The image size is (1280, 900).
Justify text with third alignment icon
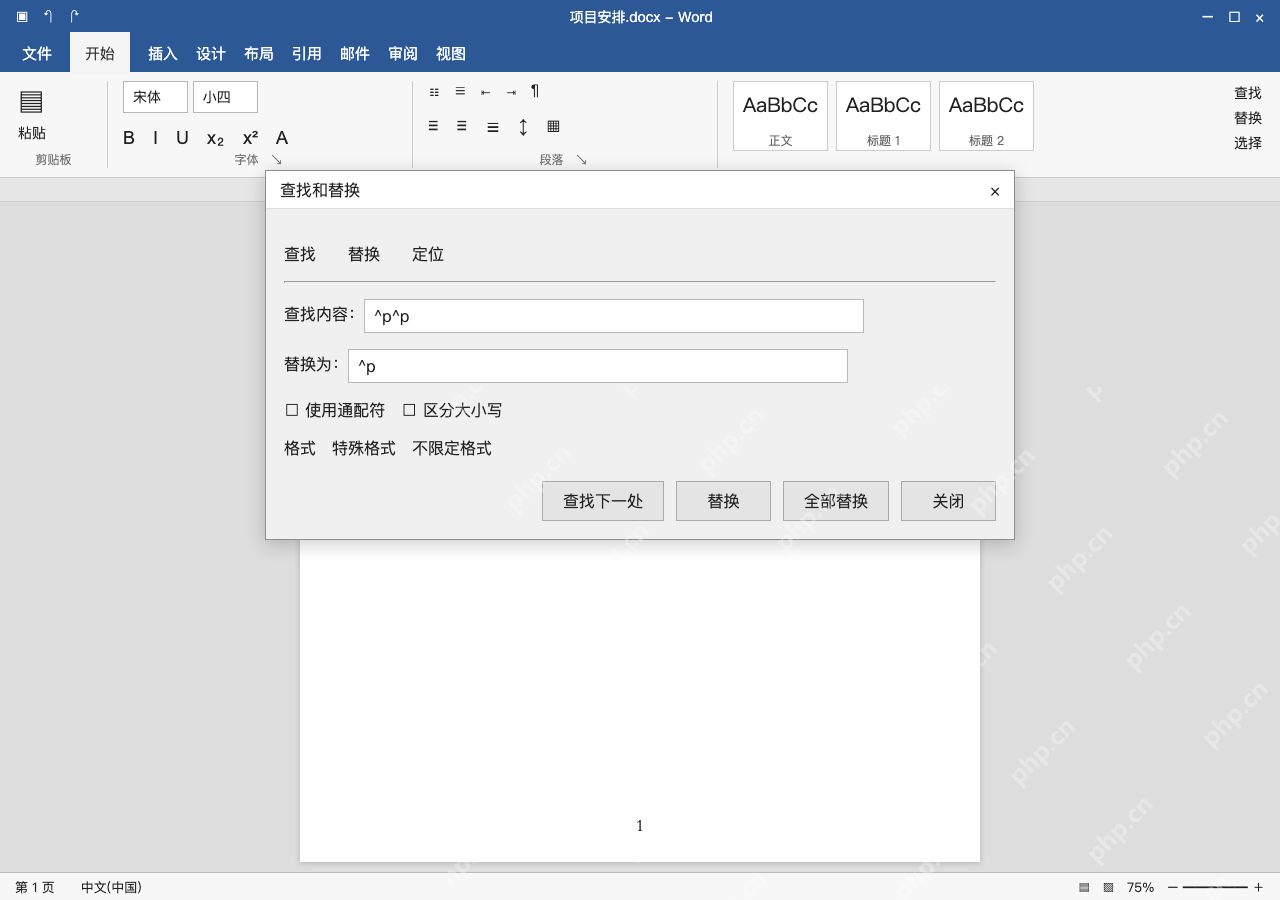tap(493, 127)
